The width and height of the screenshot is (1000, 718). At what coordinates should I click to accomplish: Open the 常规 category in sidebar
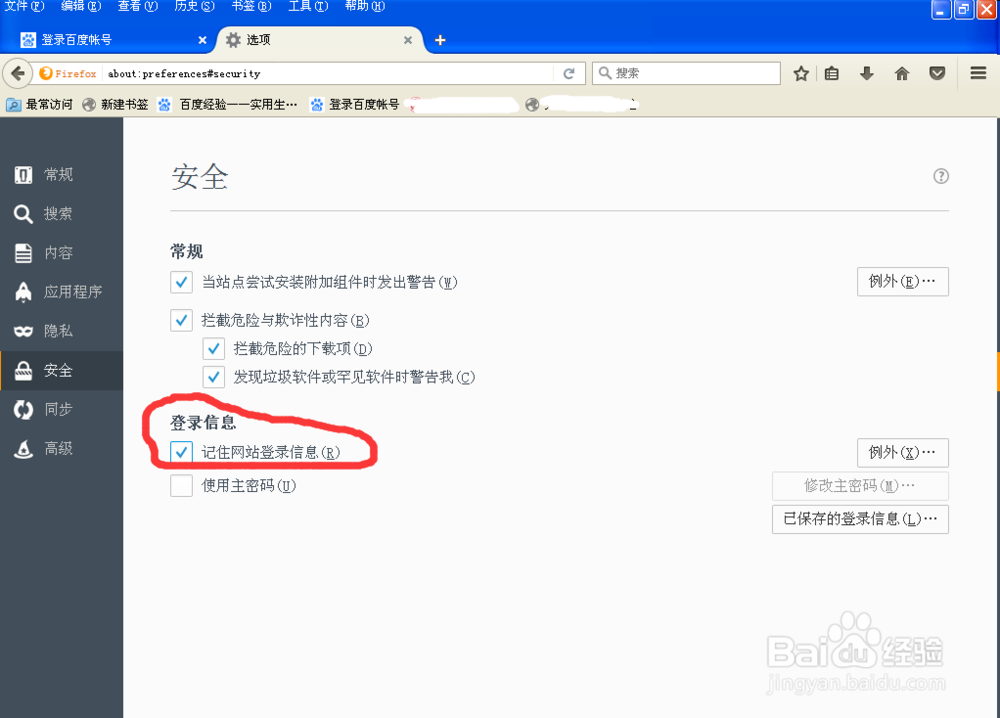tap(61, 175)
